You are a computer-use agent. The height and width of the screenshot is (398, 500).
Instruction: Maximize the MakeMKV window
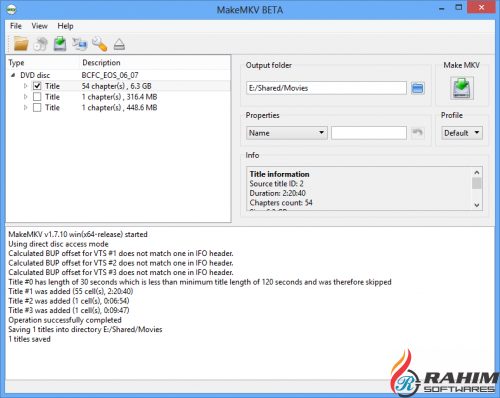pos(459,7)
